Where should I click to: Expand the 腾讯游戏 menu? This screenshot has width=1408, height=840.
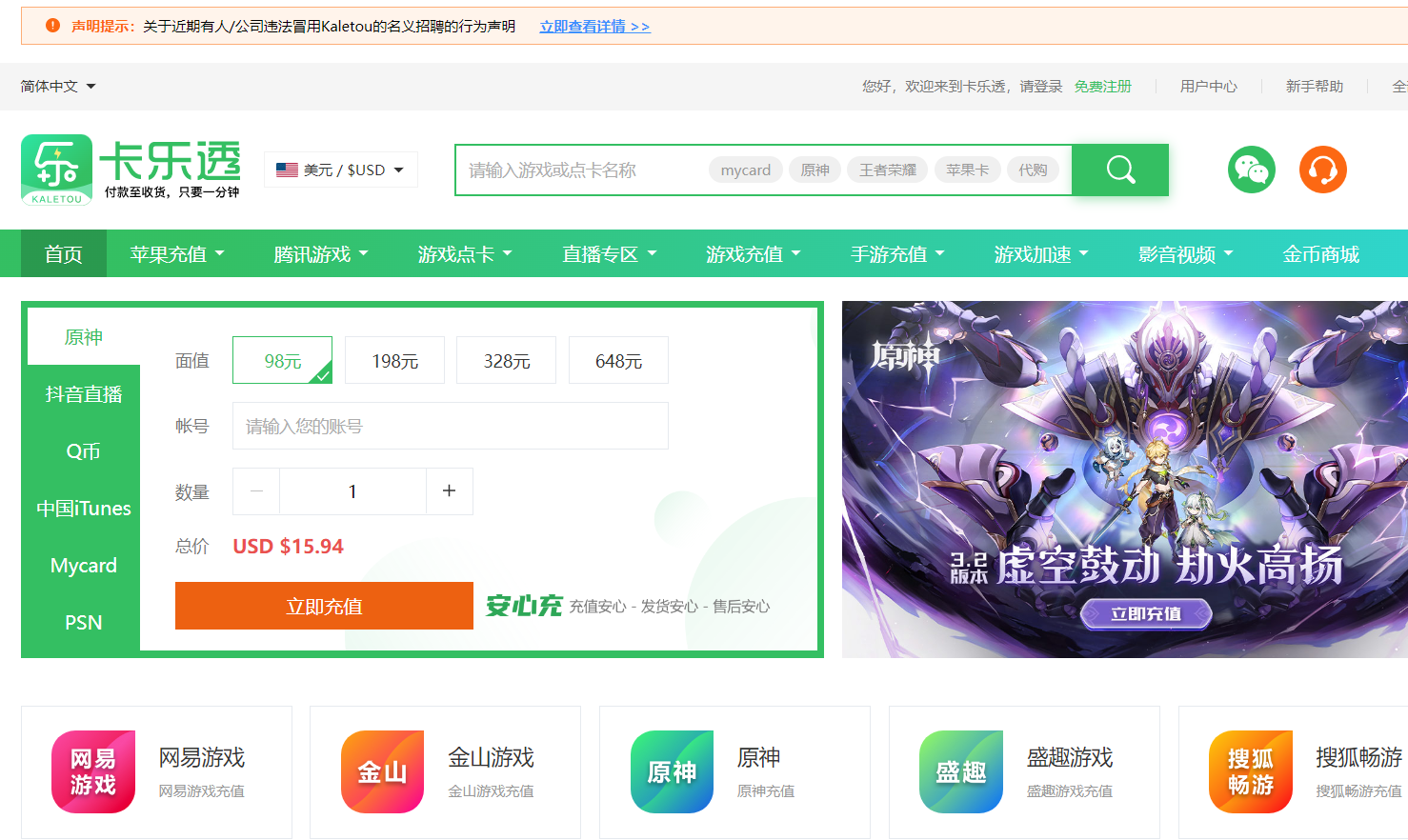321,254
